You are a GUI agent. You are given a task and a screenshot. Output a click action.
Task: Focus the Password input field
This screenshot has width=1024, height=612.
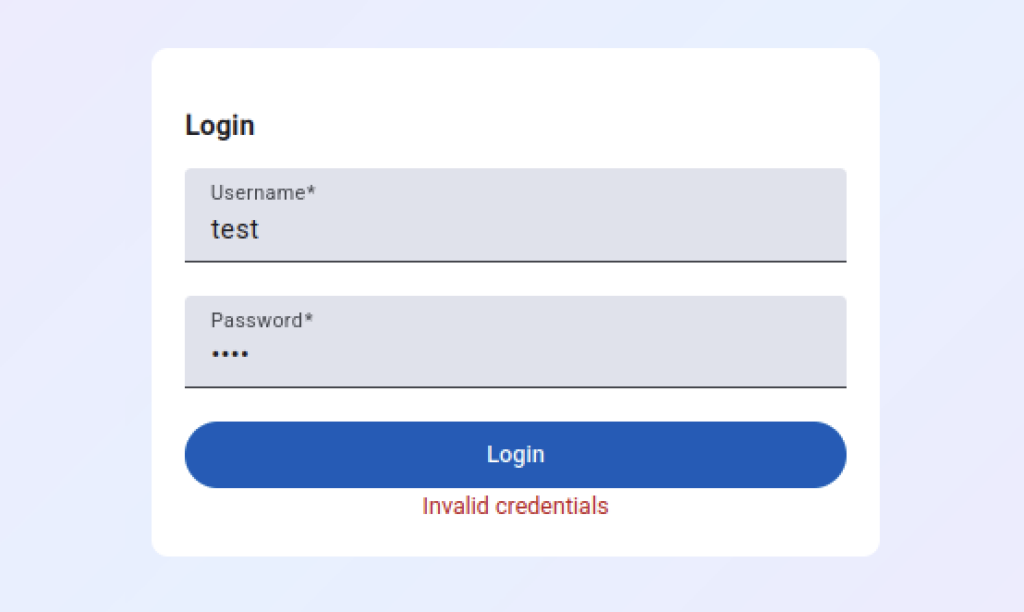point(515,343)
